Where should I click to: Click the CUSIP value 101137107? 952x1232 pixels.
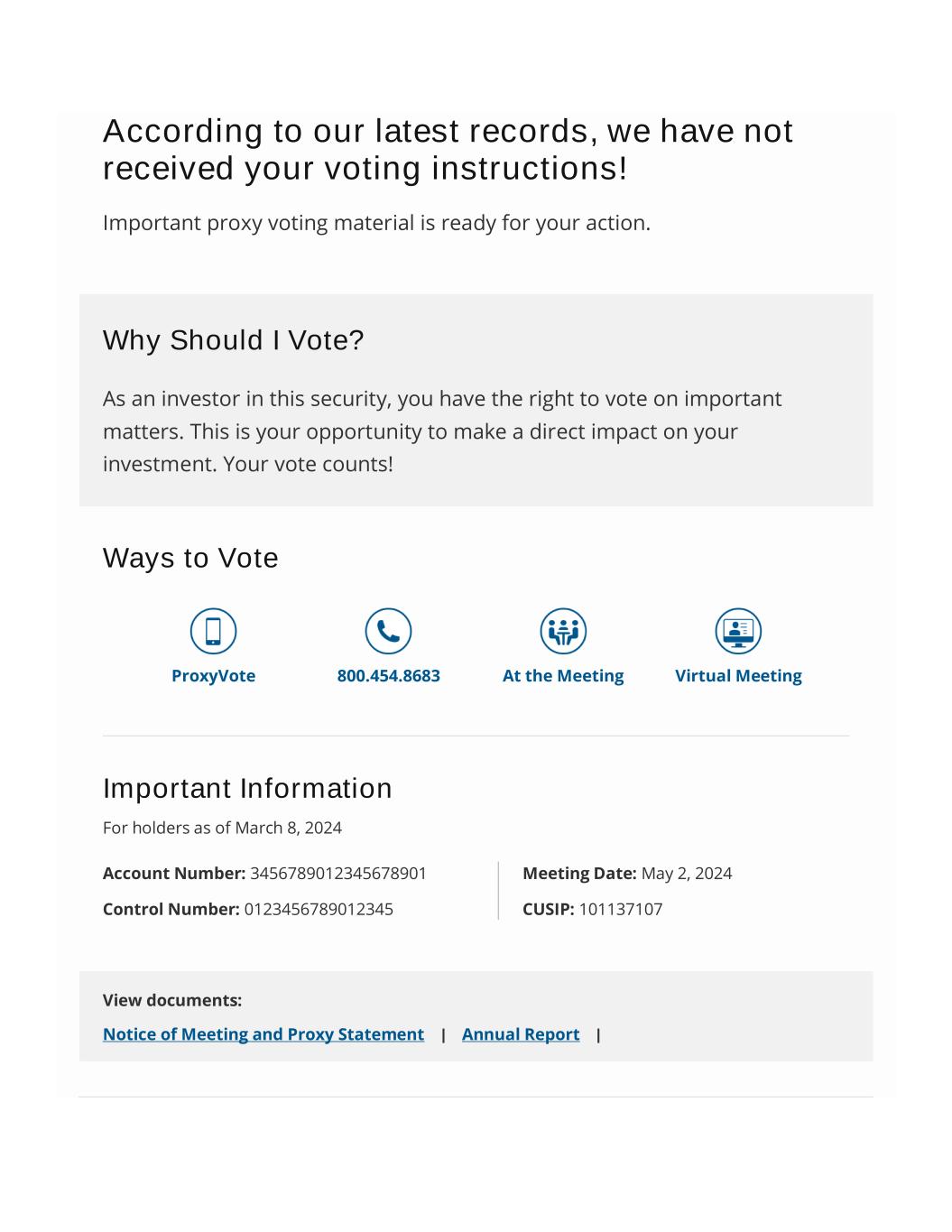tap(621, 910)
